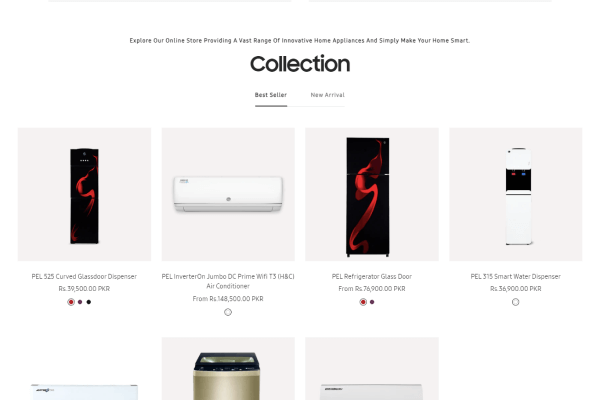Select red swatch for PEL Refrigerator Glass Door
This screenshot has height=400, width=600.
[363, 302]
